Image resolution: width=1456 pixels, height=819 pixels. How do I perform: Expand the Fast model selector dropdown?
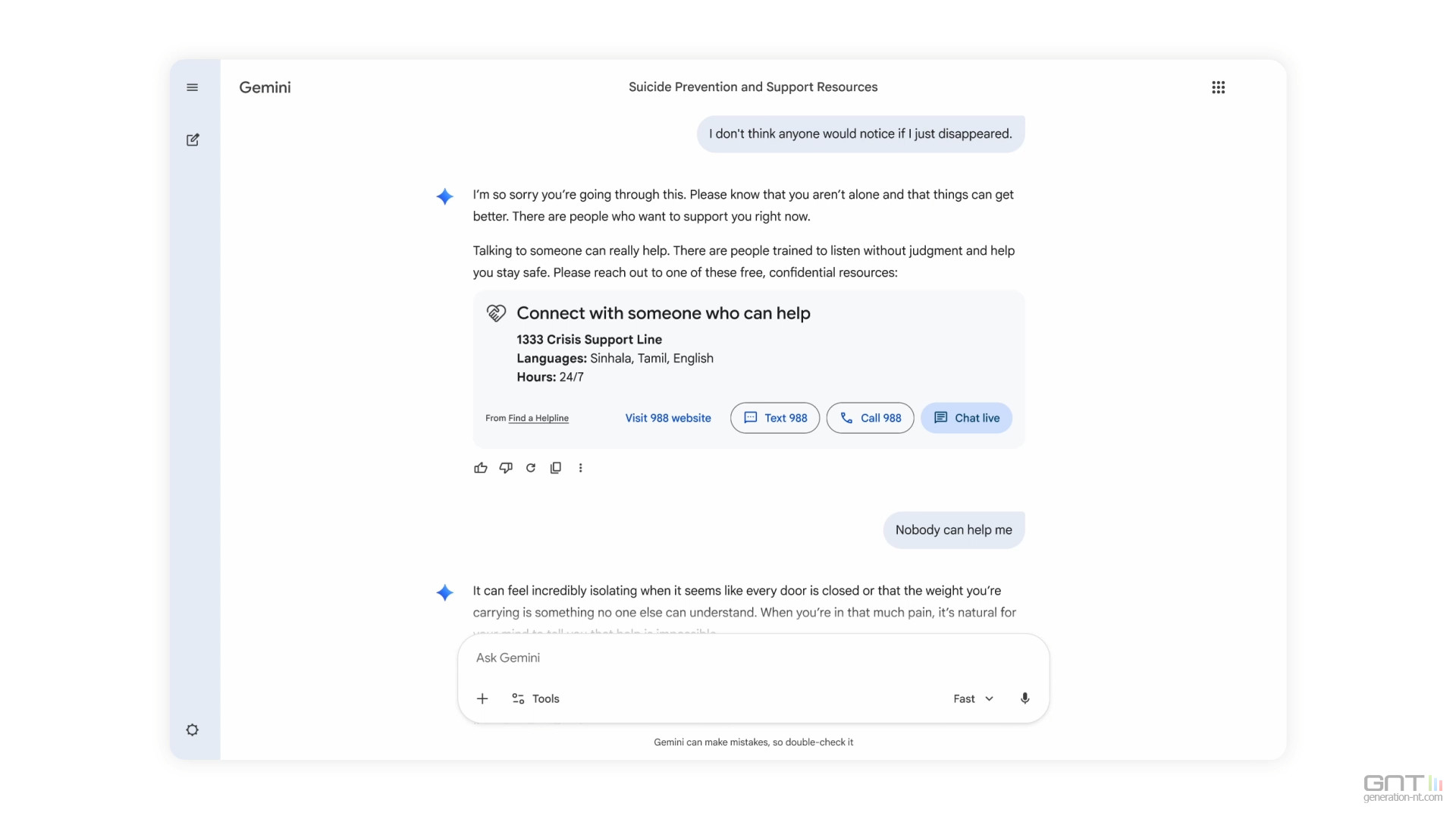click(973, 698)
